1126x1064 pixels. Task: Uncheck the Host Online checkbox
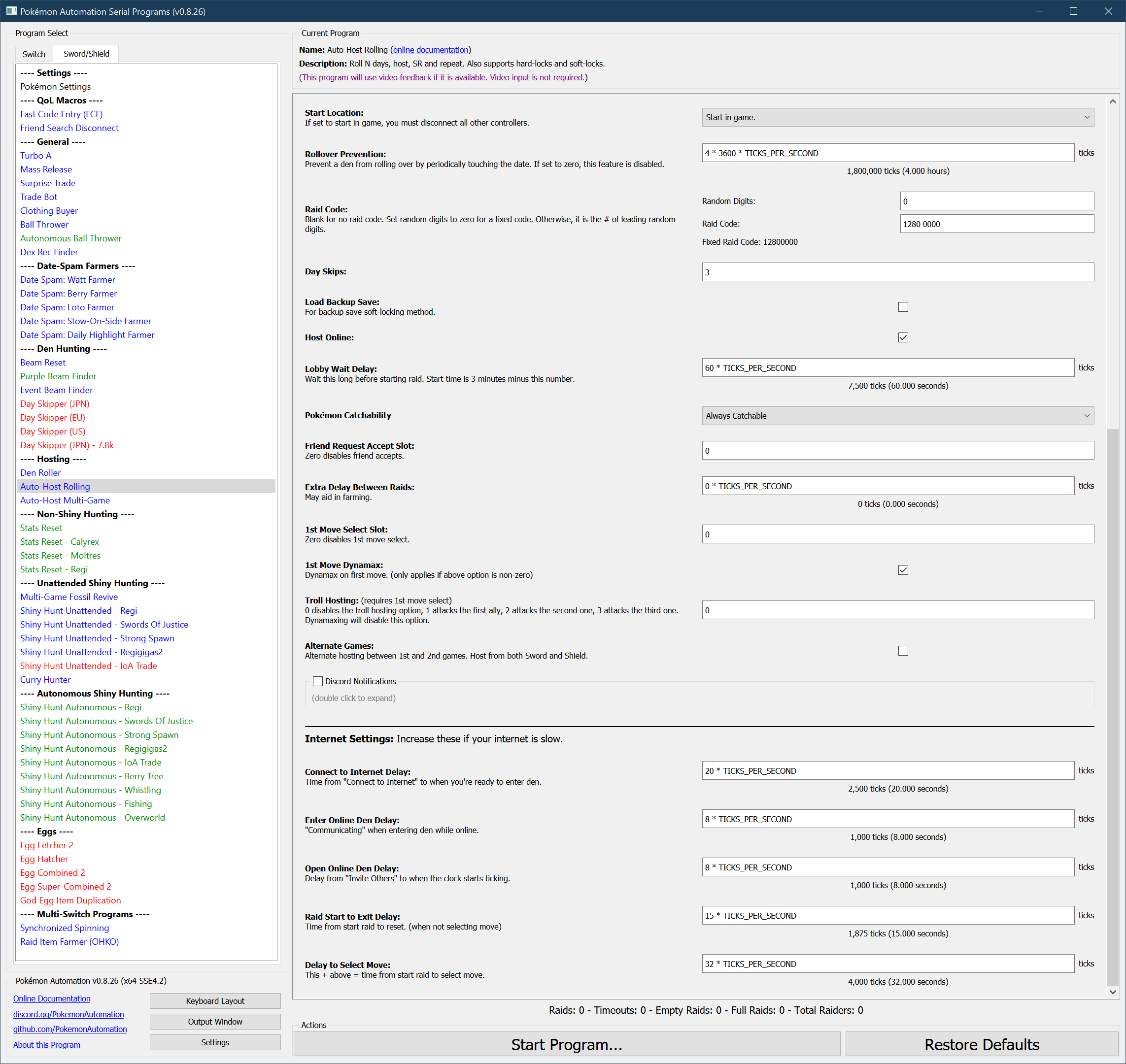click(x=903, y=337)
